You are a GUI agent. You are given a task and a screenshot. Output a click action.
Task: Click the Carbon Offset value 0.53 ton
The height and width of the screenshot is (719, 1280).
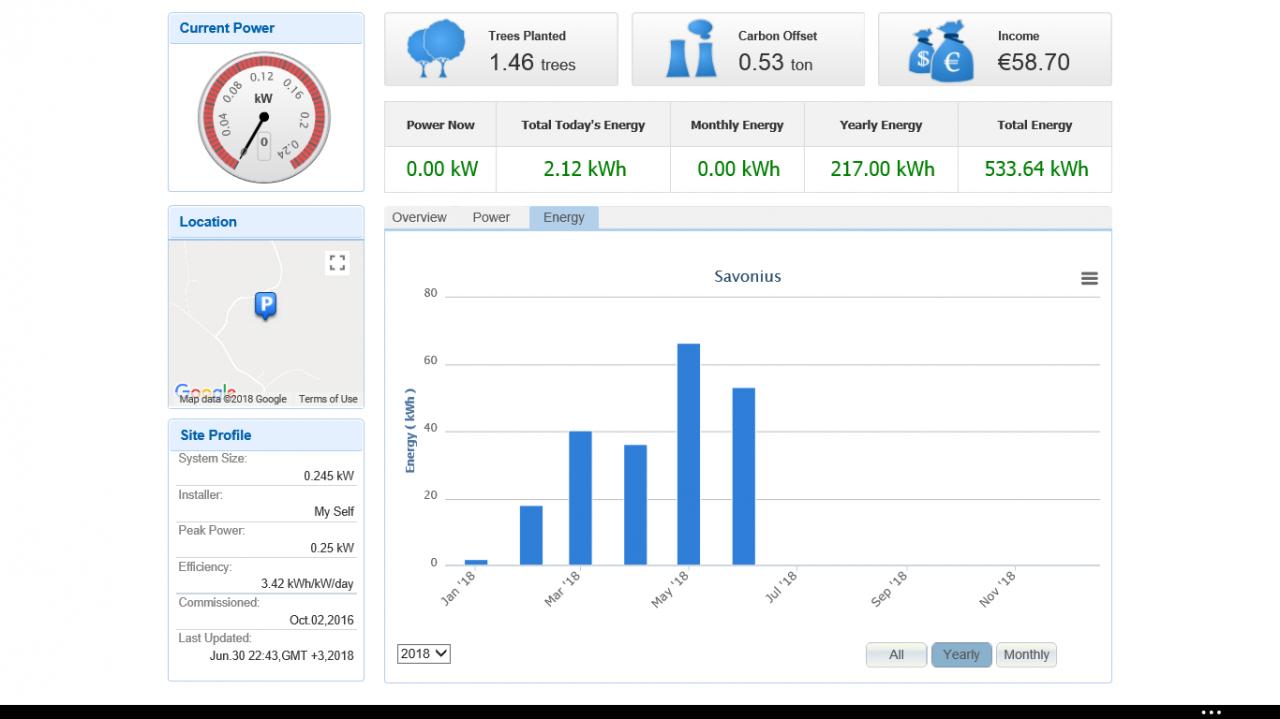(x=775, y=63)
